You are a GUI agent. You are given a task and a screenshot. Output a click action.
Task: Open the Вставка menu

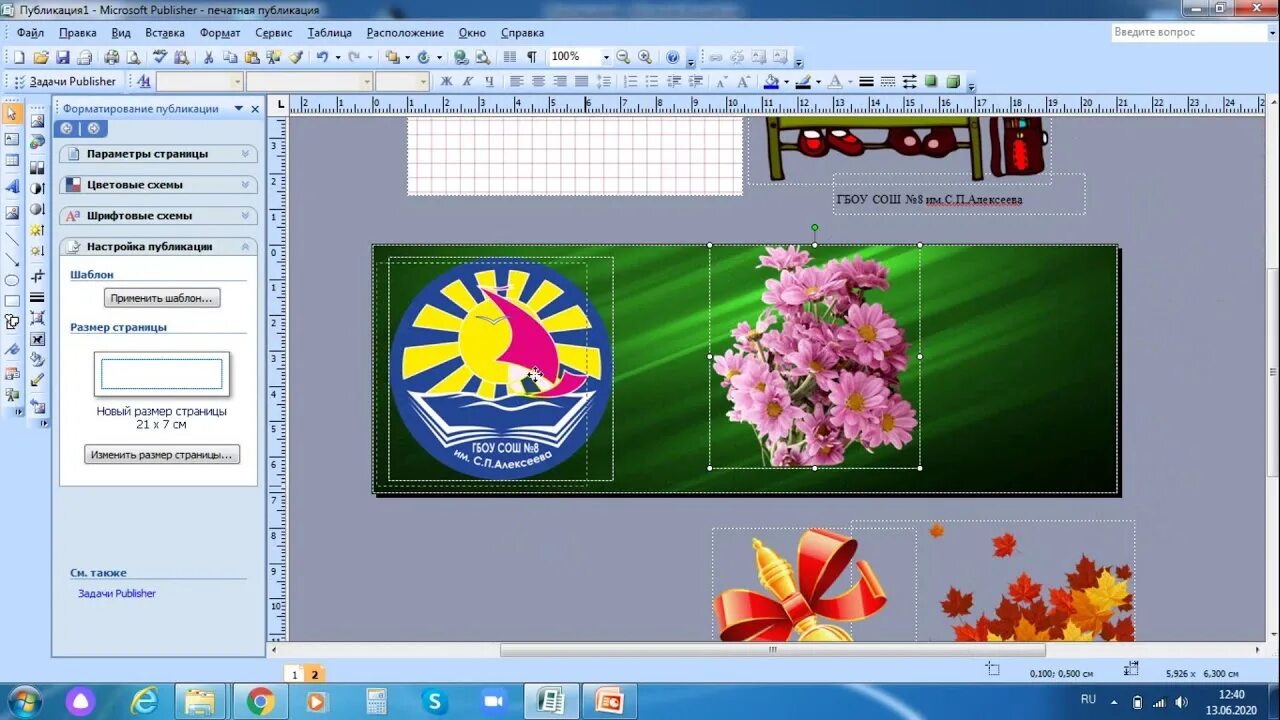(x=165, y=33)
